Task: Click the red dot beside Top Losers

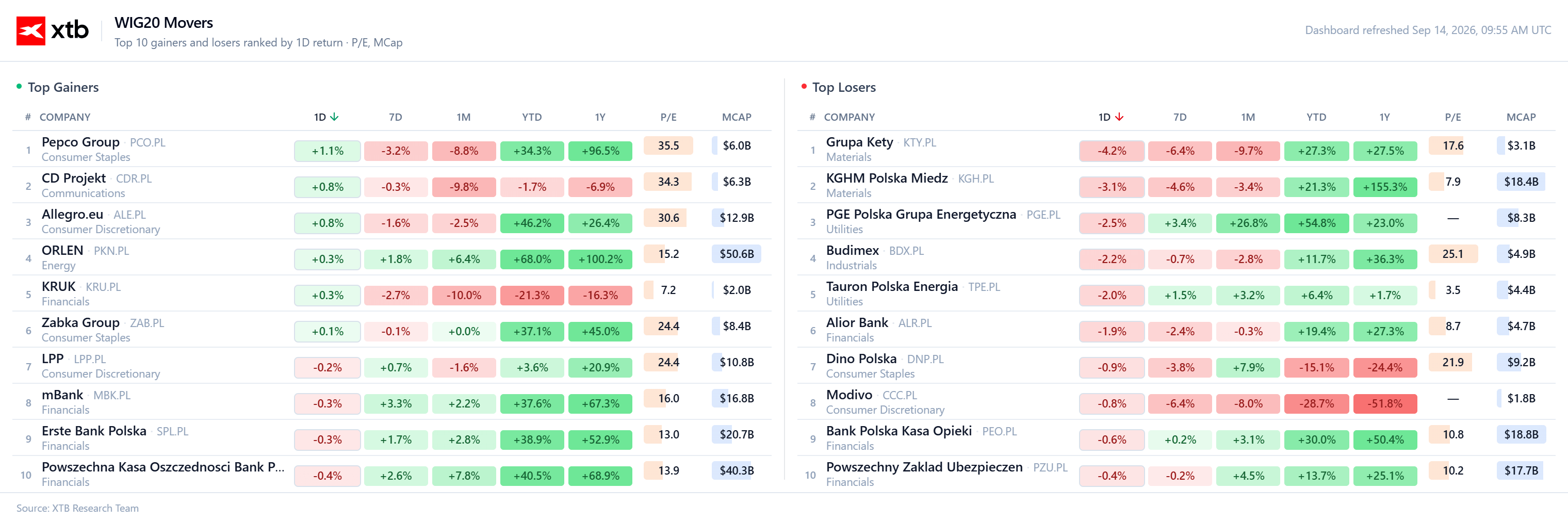Action: coord(804,87)
